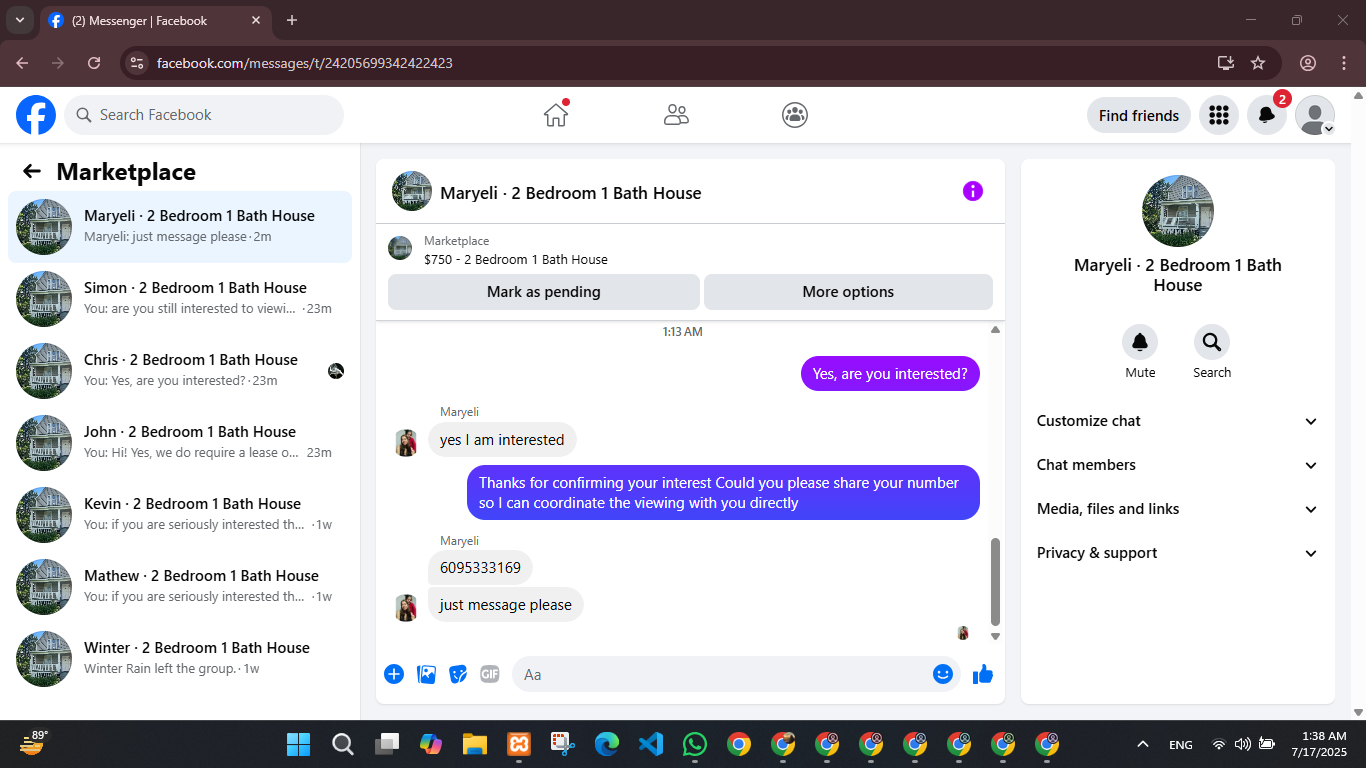Bookmark this page with the star icon
The width and height of the screenshot is (1366, 768).
(x=1258, y=63)
